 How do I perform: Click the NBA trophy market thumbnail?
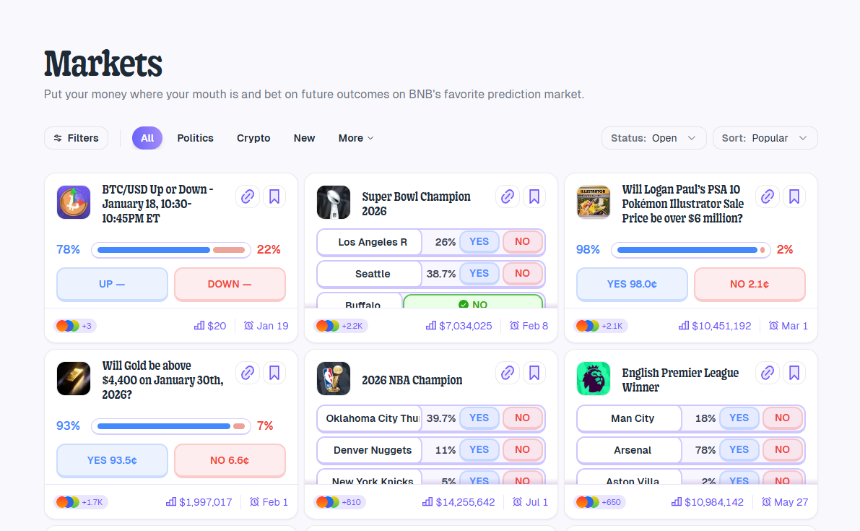click(333, 379)
